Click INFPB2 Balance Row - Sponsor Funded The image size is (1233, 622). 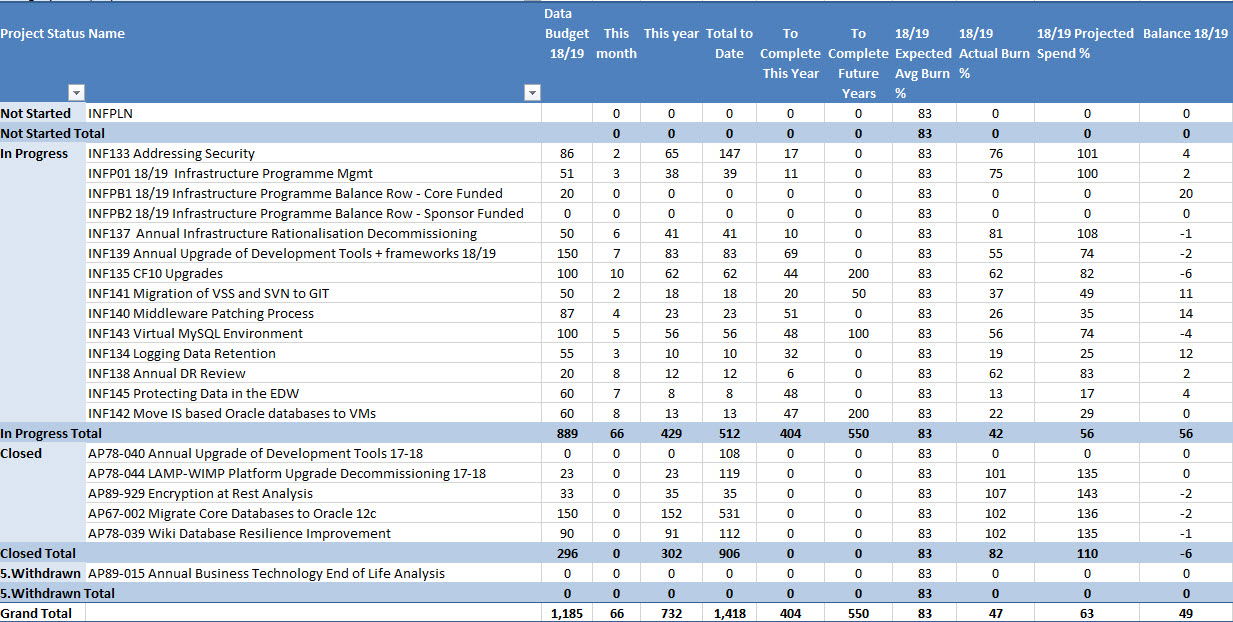click(x=306, y=213)
